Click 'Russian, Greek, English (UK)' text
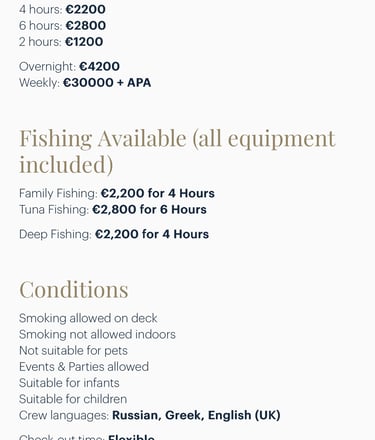This screenshot has width=375, height=440. click(196, 415)
